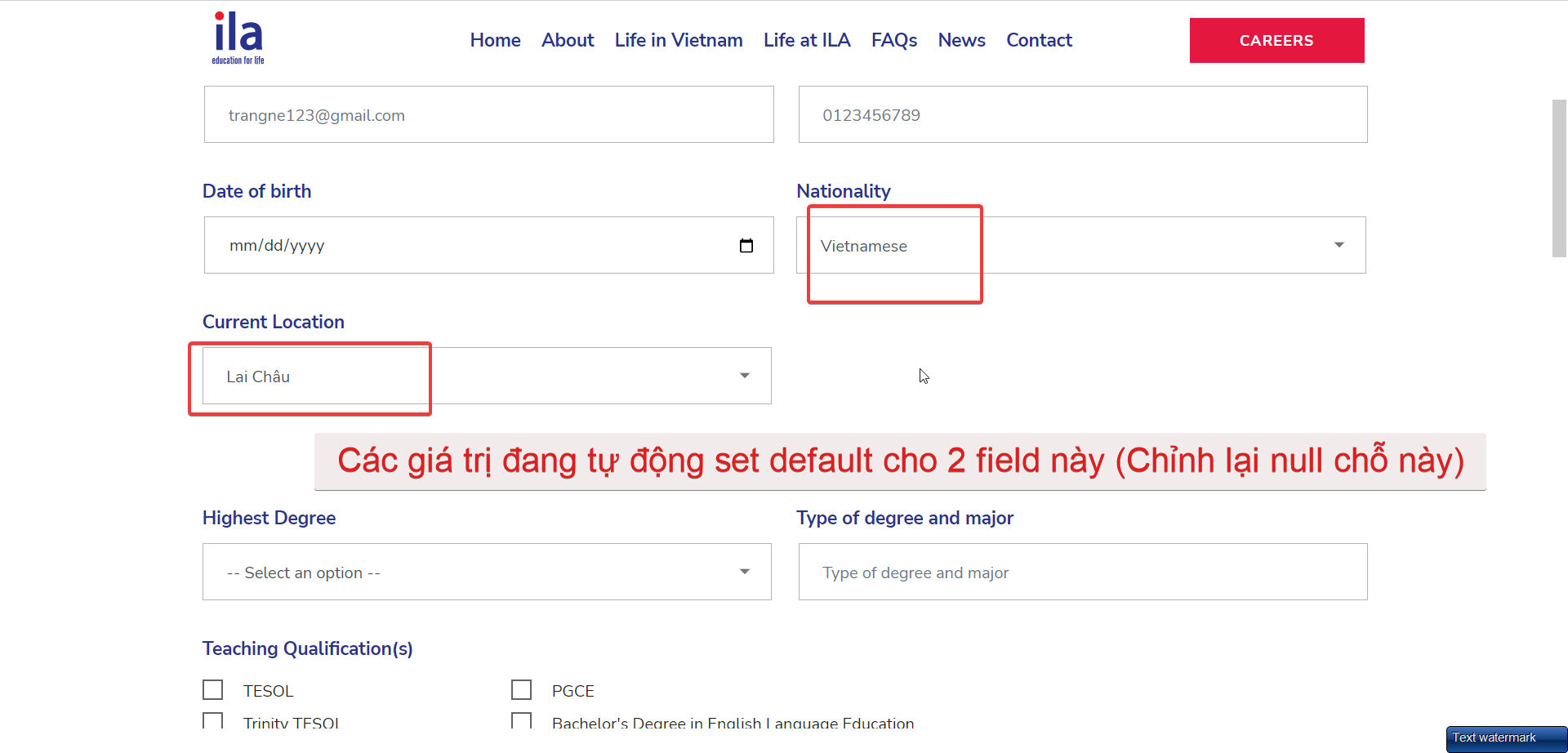Click the ILA education for life logo
Screen dimensions: 1568x753
click(x=238, y=38)
